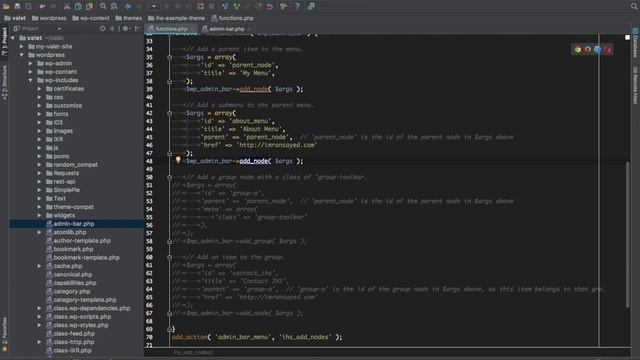Open preview in Safari browser icon
Image resolution: width=640 pixels, height=360 pixels.
point(598,50)
